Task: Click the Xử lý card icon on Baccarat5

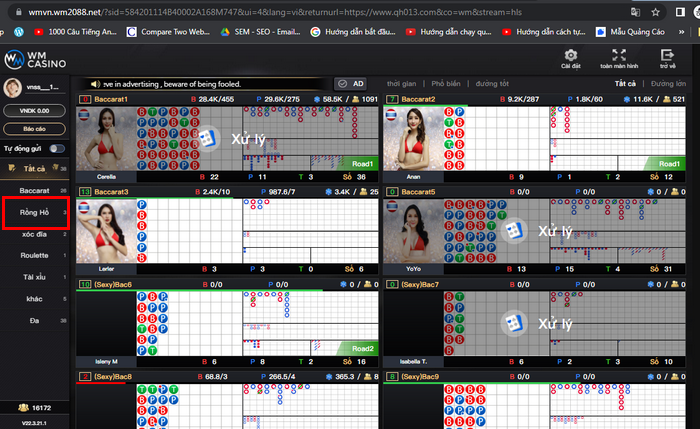Action: 514,231
